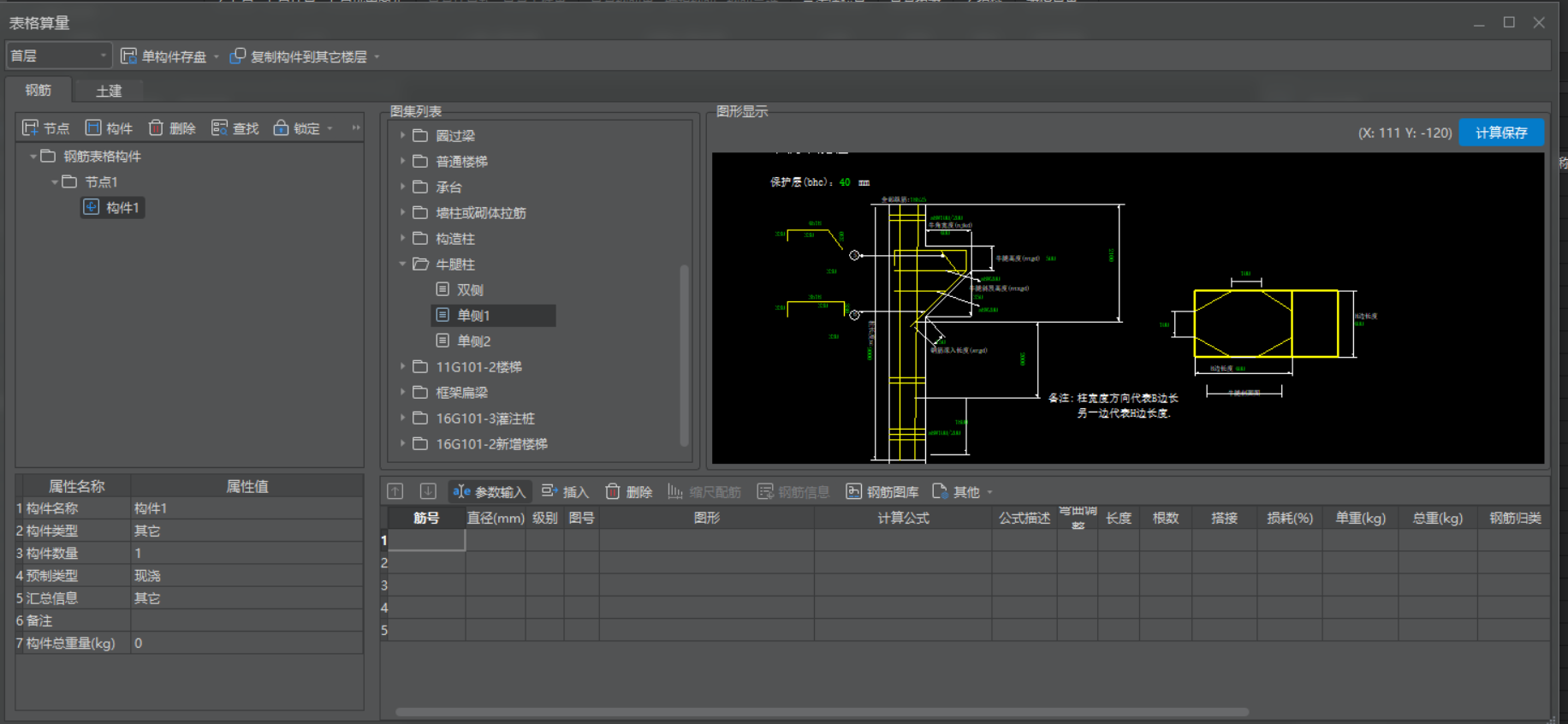1568x724 pixels.
Task: Click the 缩尺配筋 icon
Action: (675, 491)
